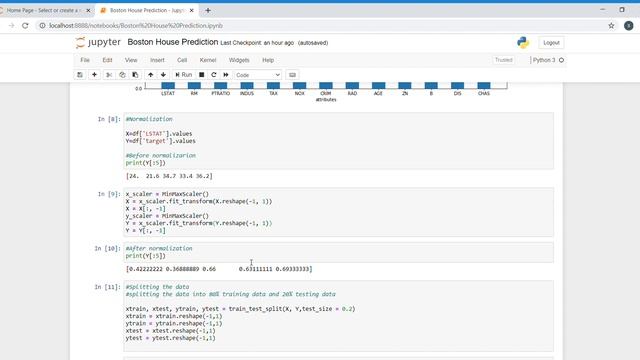Open the command palette keyboard icon
This screenshot has height=360, width=640.
click(292, 75)
